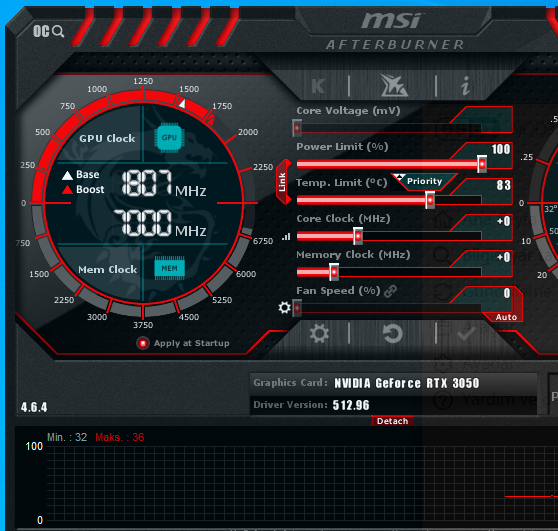Click the version number 4.6.4
The width and height of the screenshot is (558, 531).
tap(34, 407)
